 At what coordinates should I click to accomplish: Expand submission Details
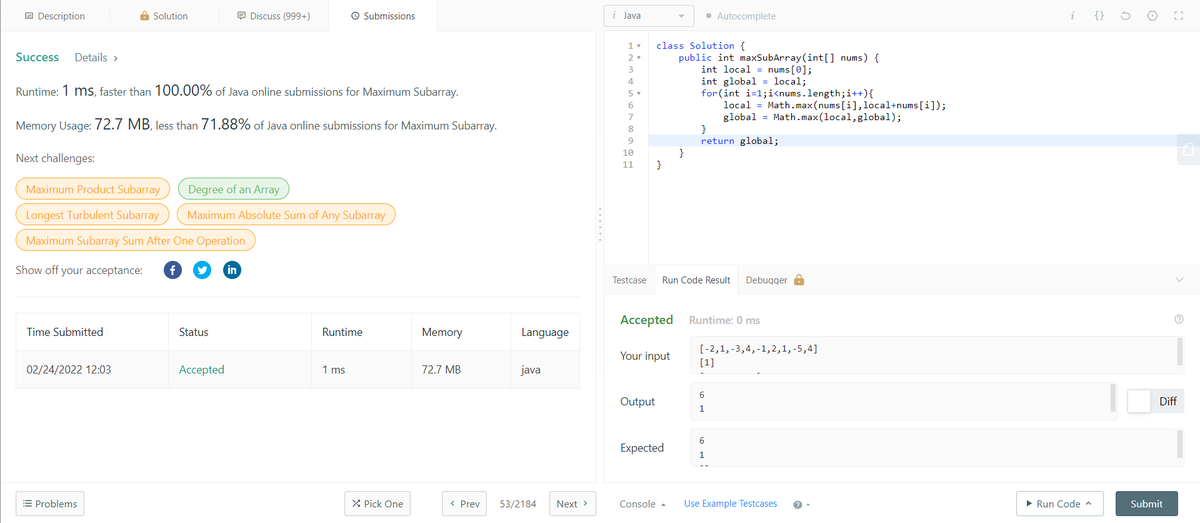point(97,58)
